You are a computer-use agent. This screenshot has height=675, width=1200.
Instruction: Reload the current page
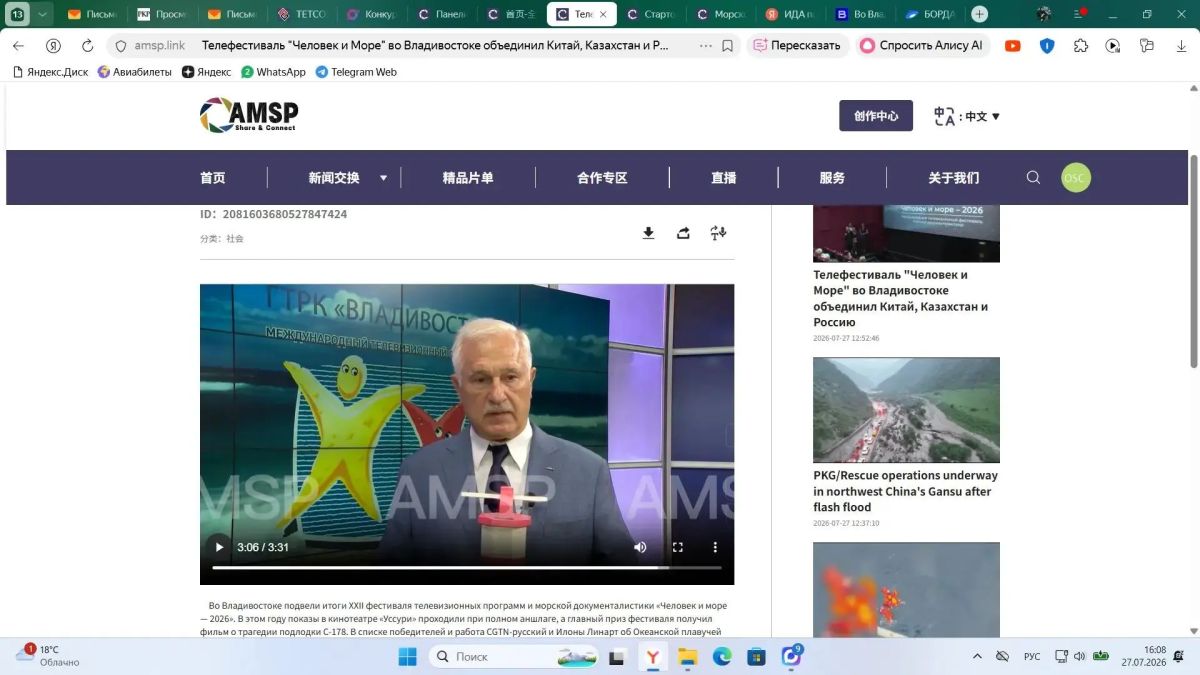point(87,46)
